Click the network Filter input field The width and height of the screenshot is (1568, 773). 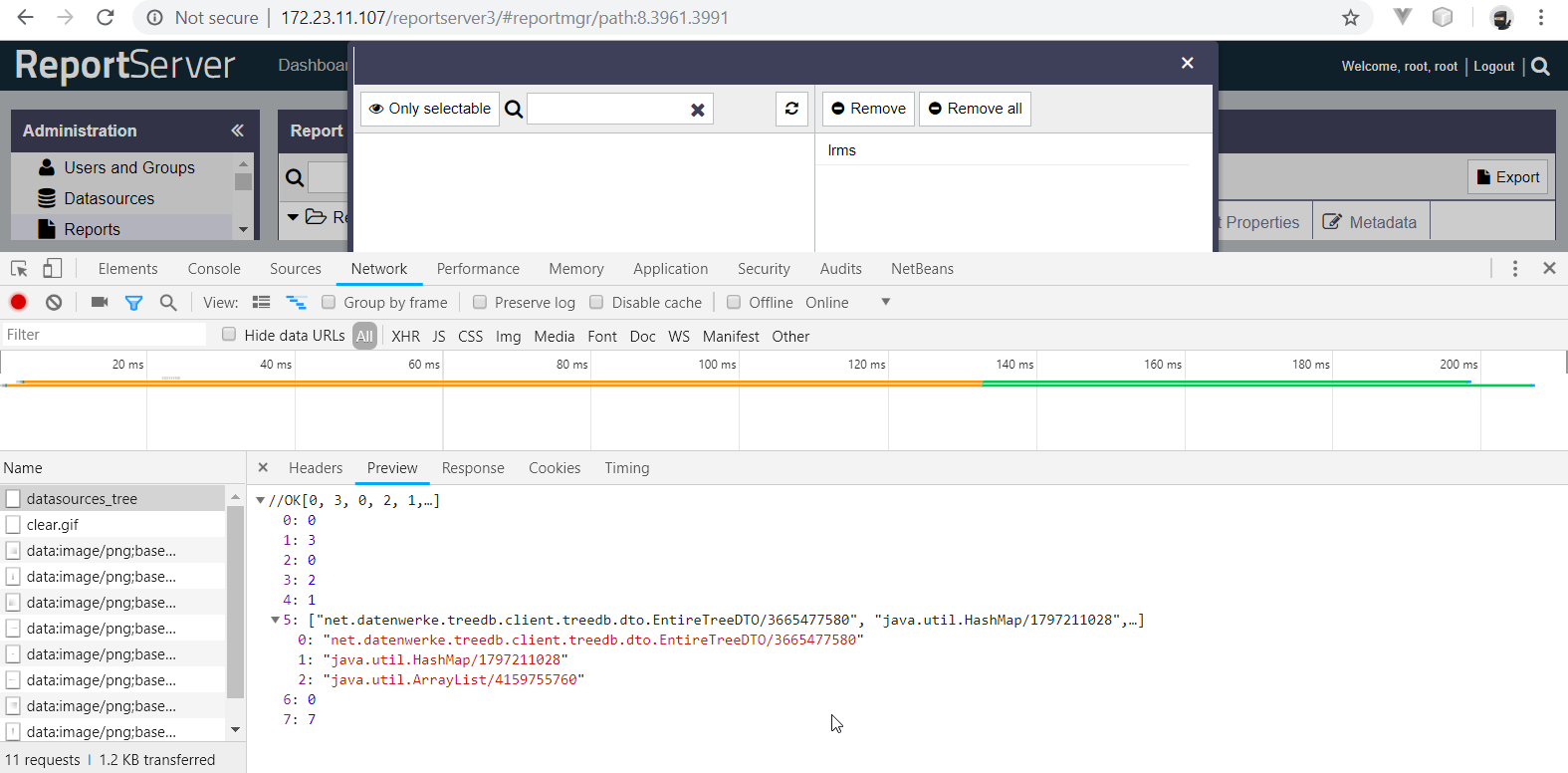(x=104, y=335)
